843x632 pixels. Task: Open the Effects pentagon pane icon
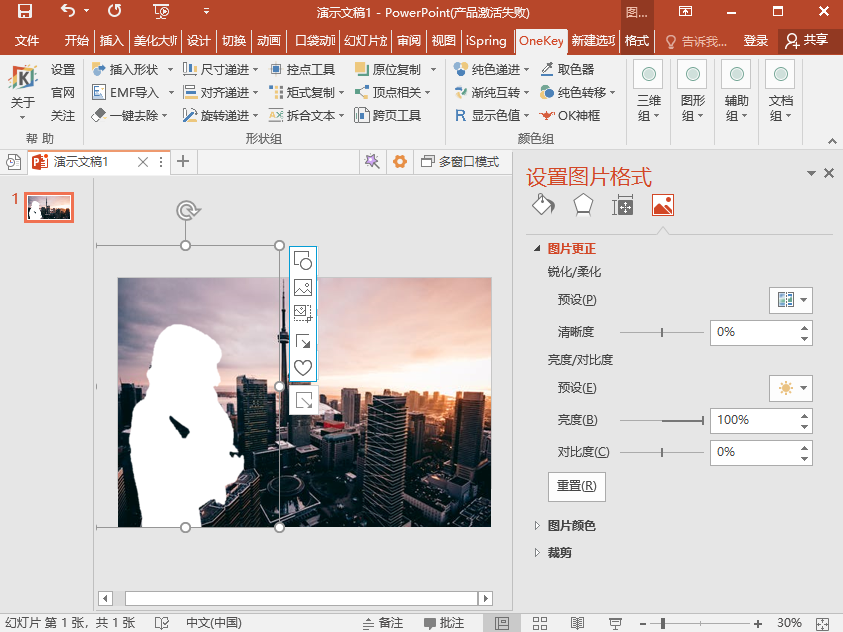pyautogui.click(x=583, y=205)
